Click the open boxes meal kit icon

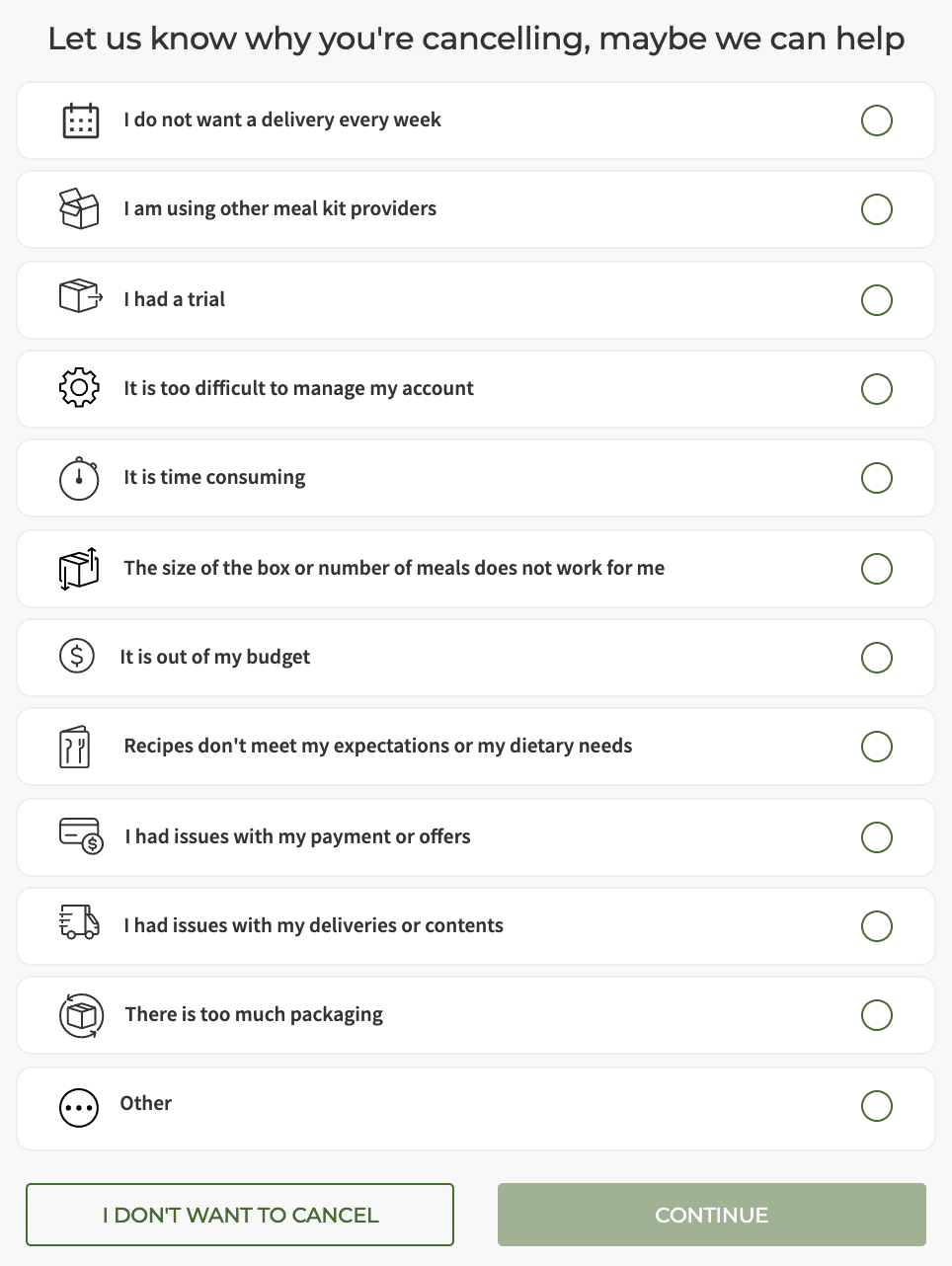79,208
